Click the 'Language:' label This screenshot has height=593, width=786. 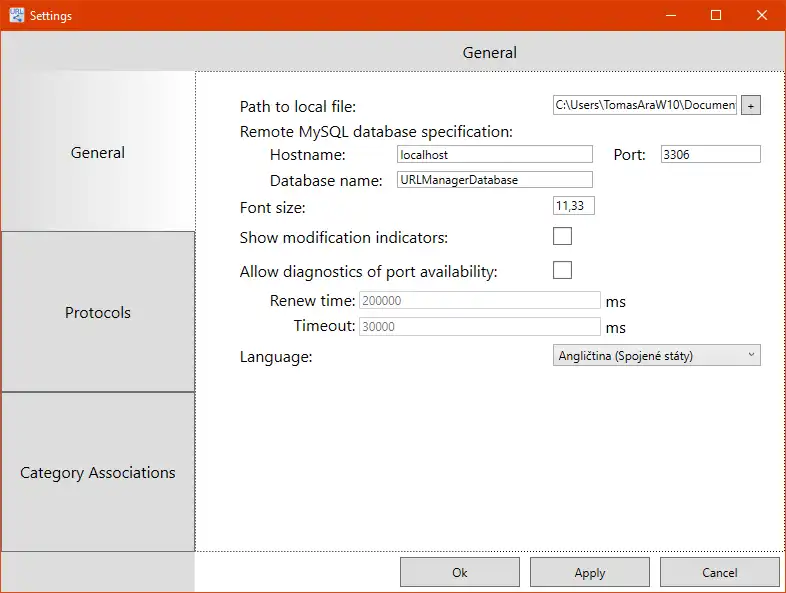[276, 356]
